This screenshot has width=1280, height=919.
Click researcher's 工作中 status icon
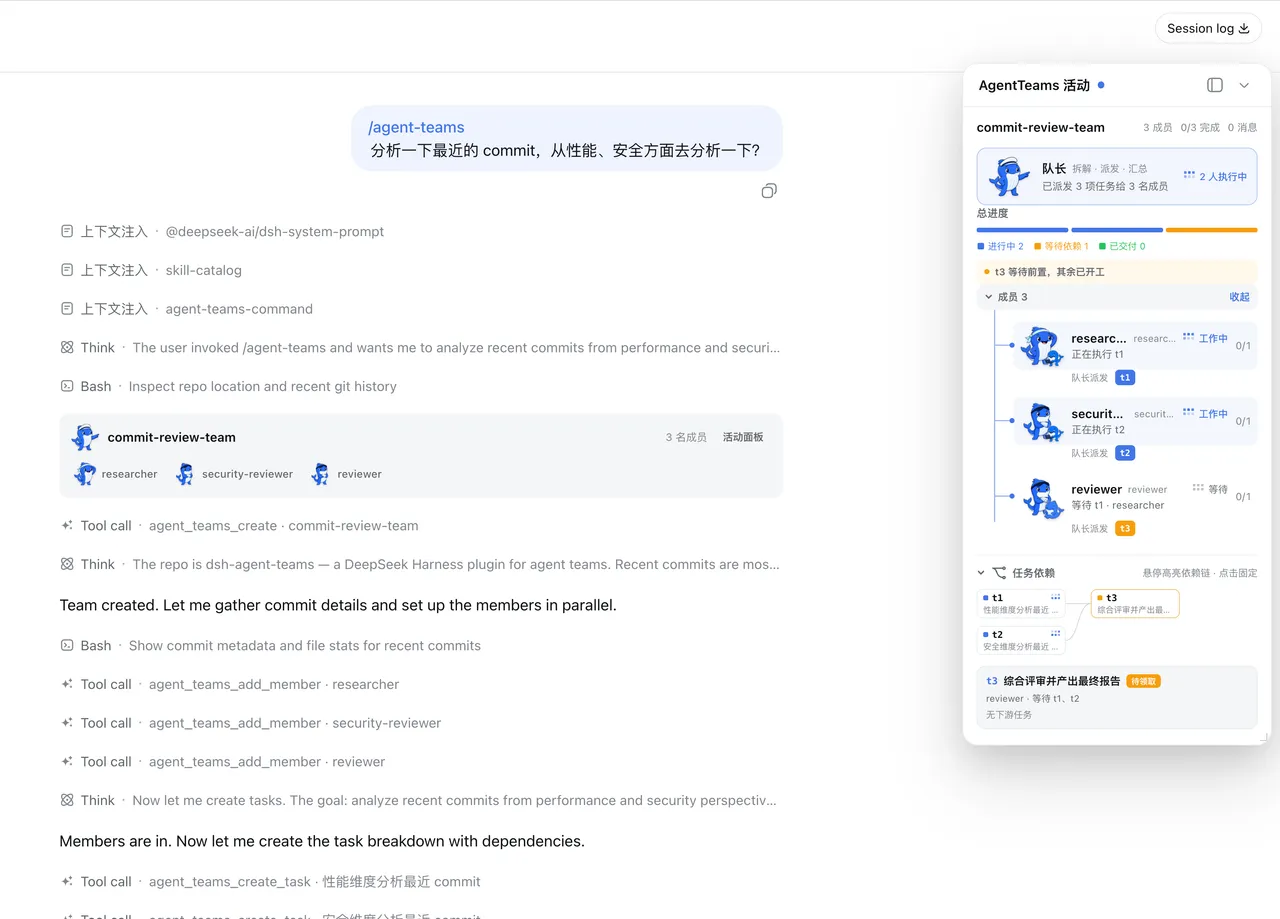click(x=1189, y=338)
